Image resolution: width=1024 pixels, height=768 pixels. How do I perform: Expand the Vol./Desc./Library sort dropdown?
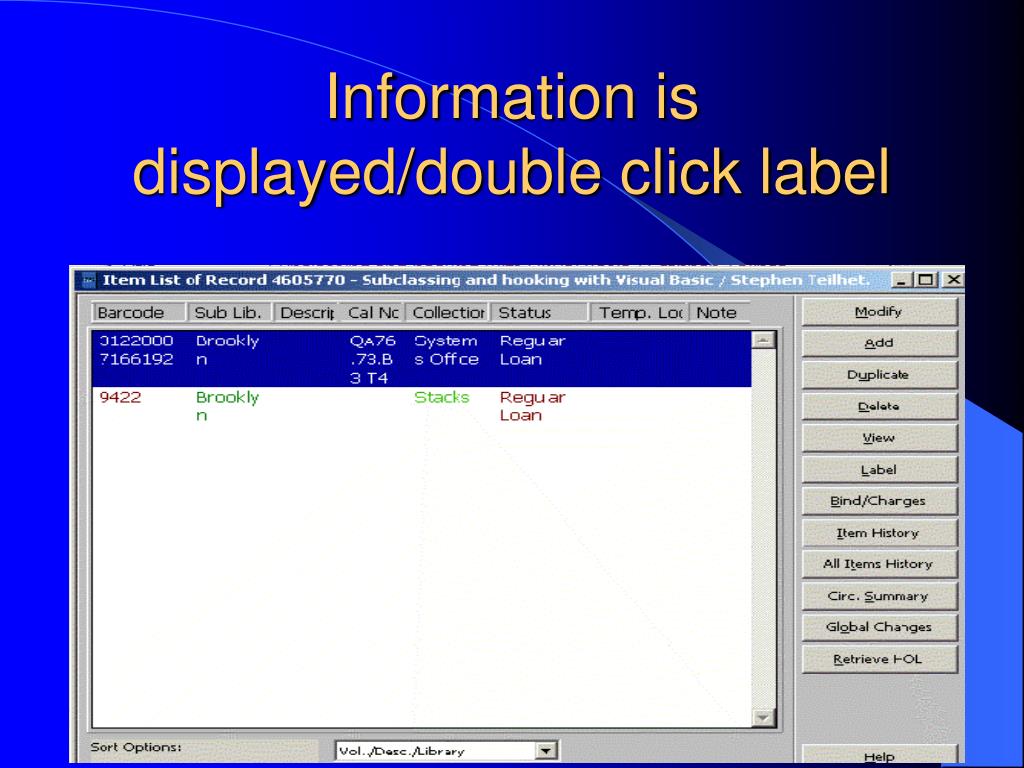pyautogui.click(x=546, y=750)
